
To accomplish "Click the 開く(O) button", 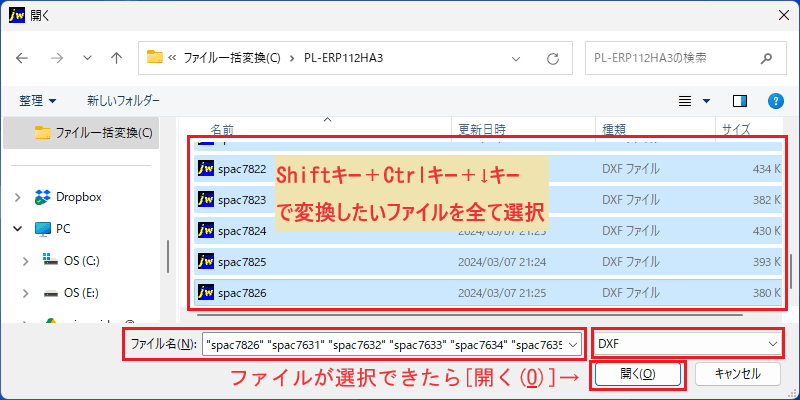I will point(638,374).
